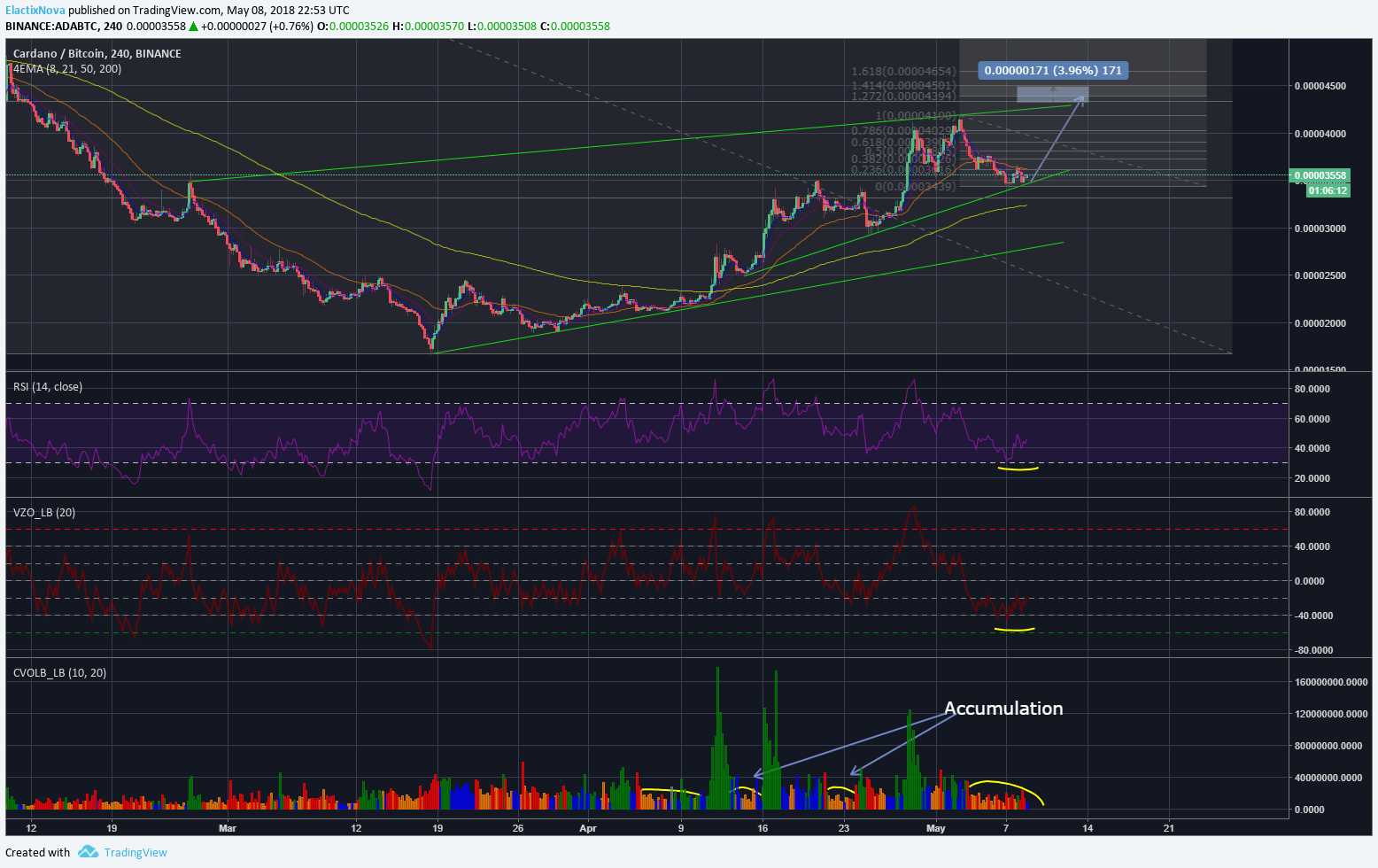The width and height of the screenshot is (1378, 868).
Task: Select the RSI (14, close) indicator label
Action: (48, 386)
